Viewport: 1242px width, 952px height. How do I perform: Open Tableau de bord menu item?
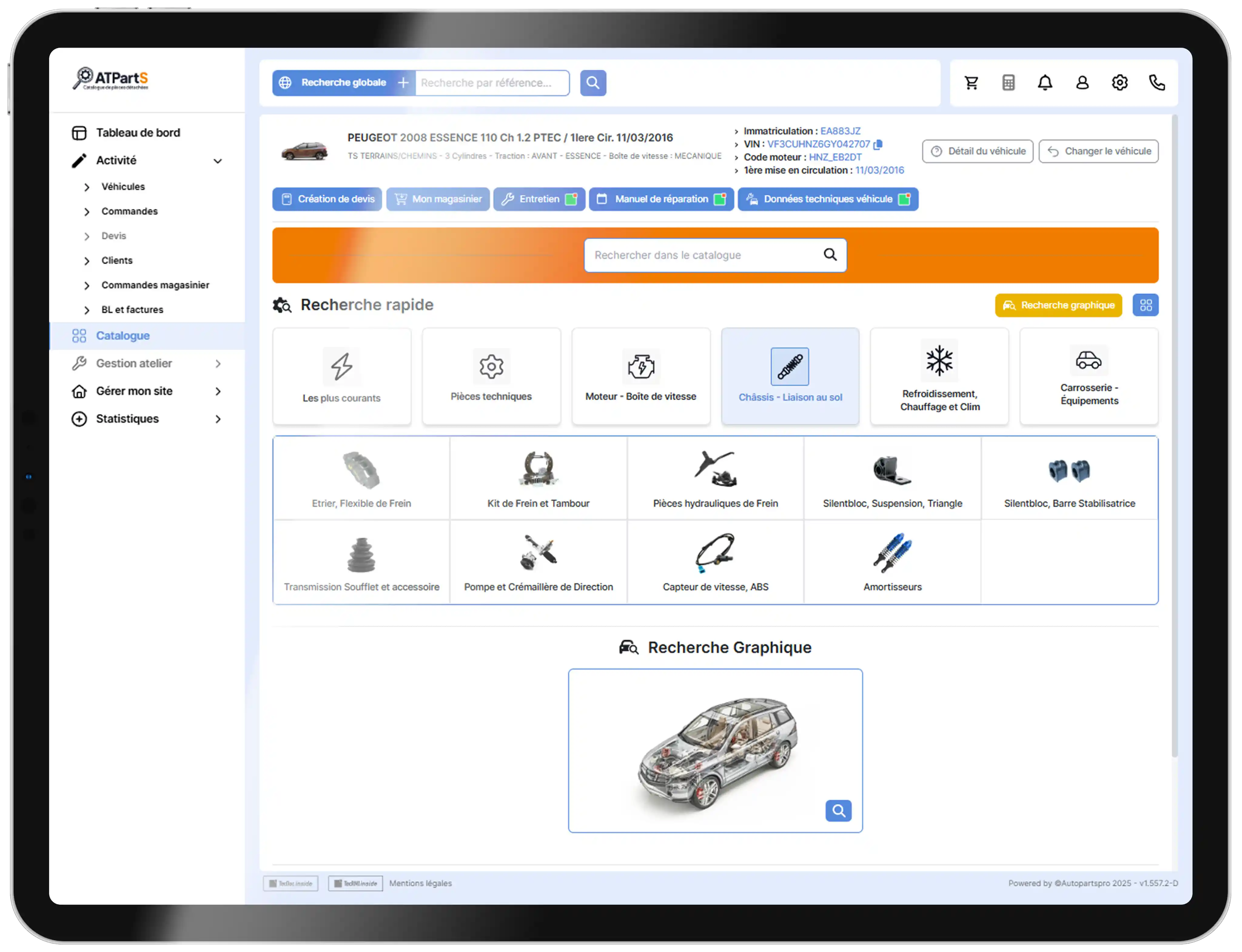click(138, 133)
